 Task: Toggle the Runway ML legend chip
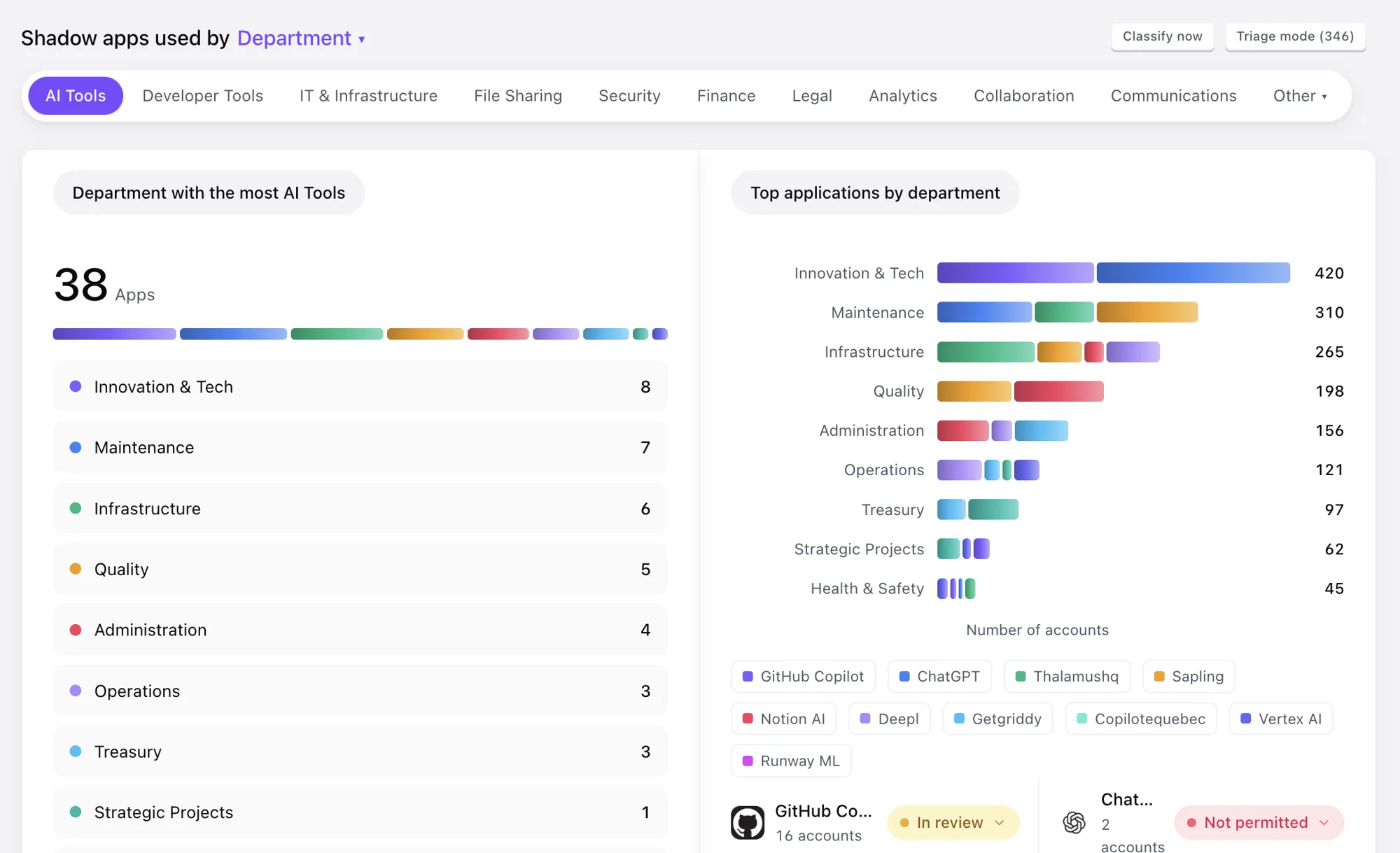click(791, 761)
